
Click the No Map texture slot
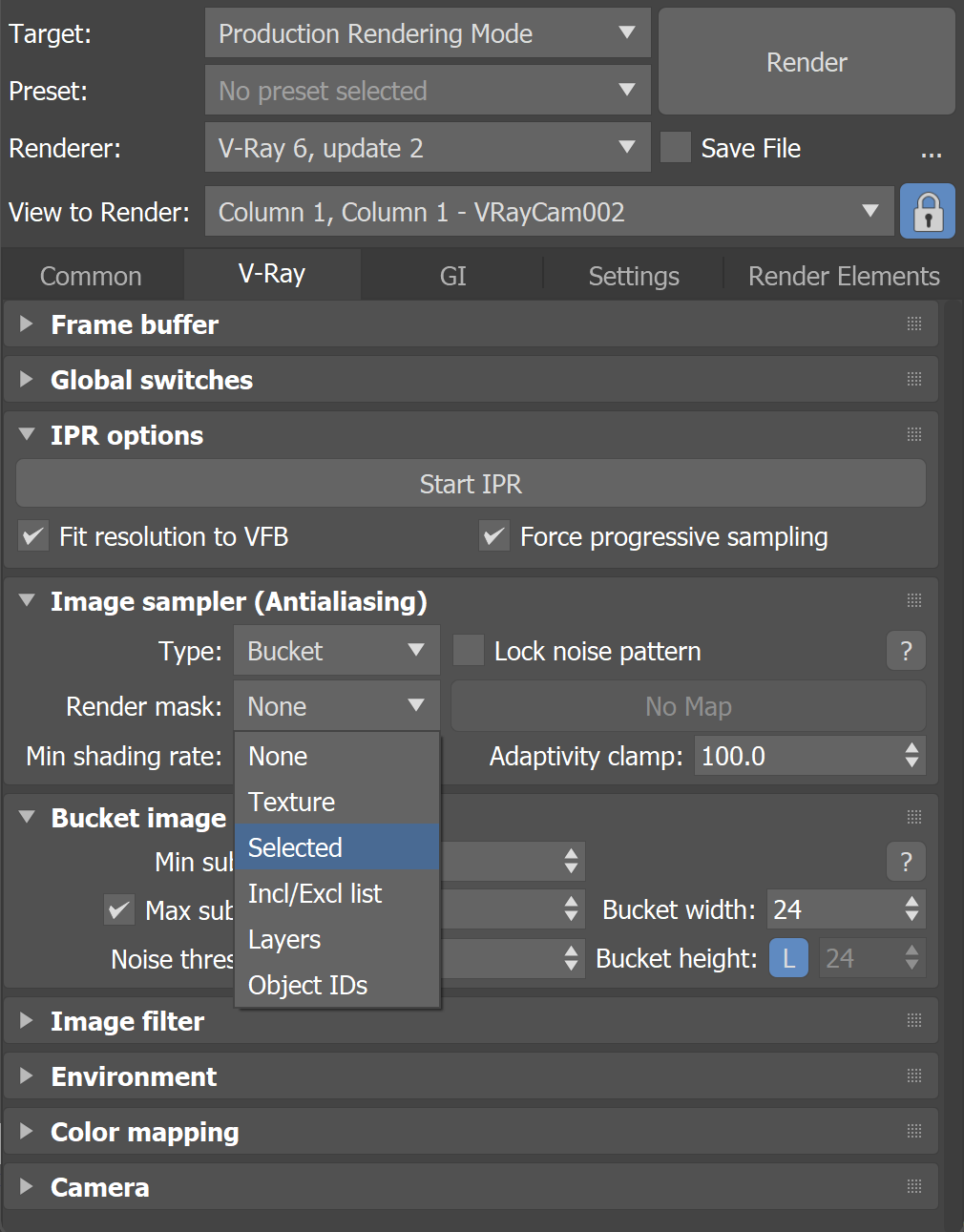pos(687,706)
